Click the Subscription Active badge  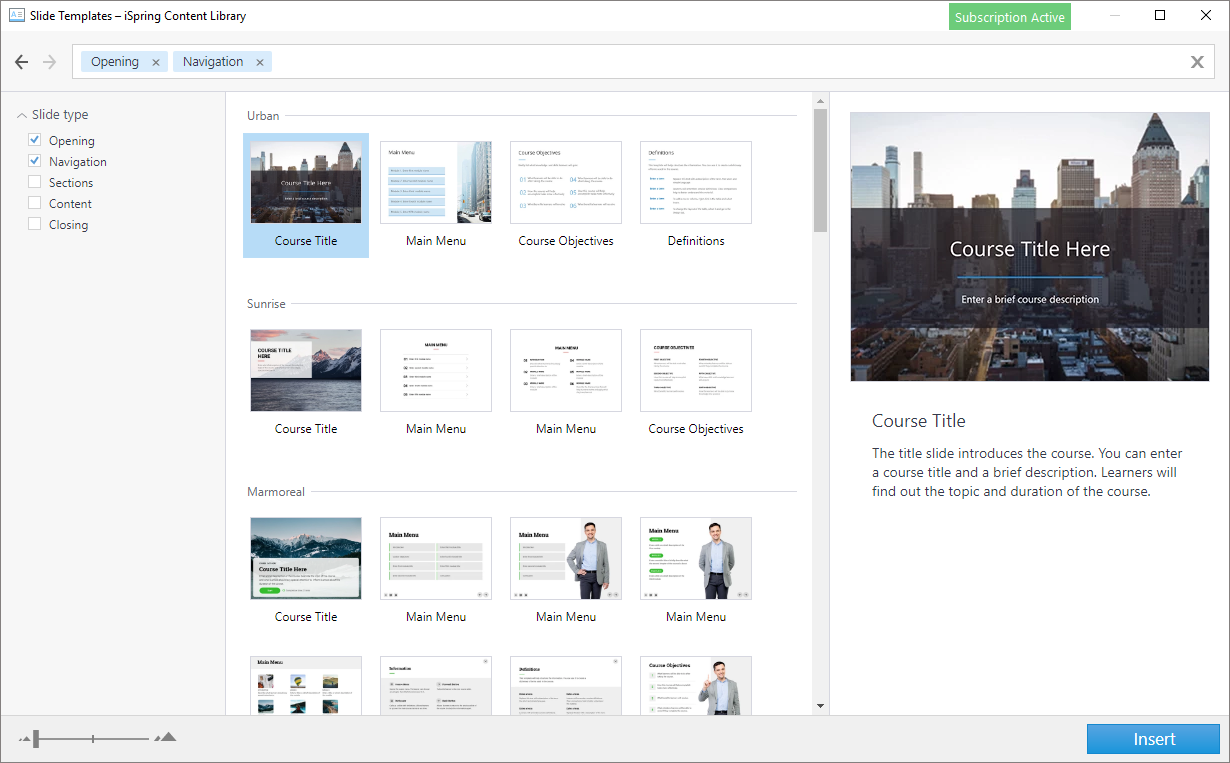coord(1009,16)
